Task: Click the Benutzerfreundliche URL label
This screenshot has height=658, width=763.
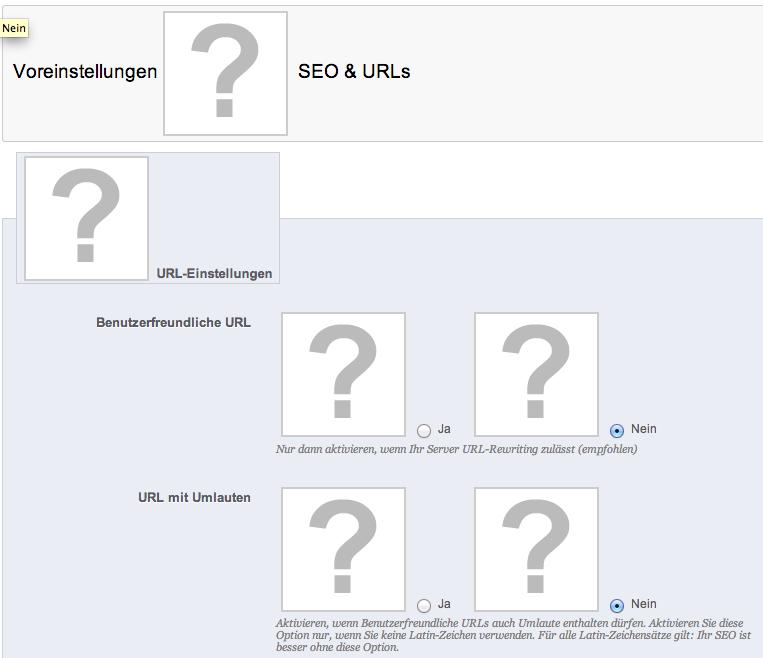Action: pyautogui.click(x=173, y=323)
